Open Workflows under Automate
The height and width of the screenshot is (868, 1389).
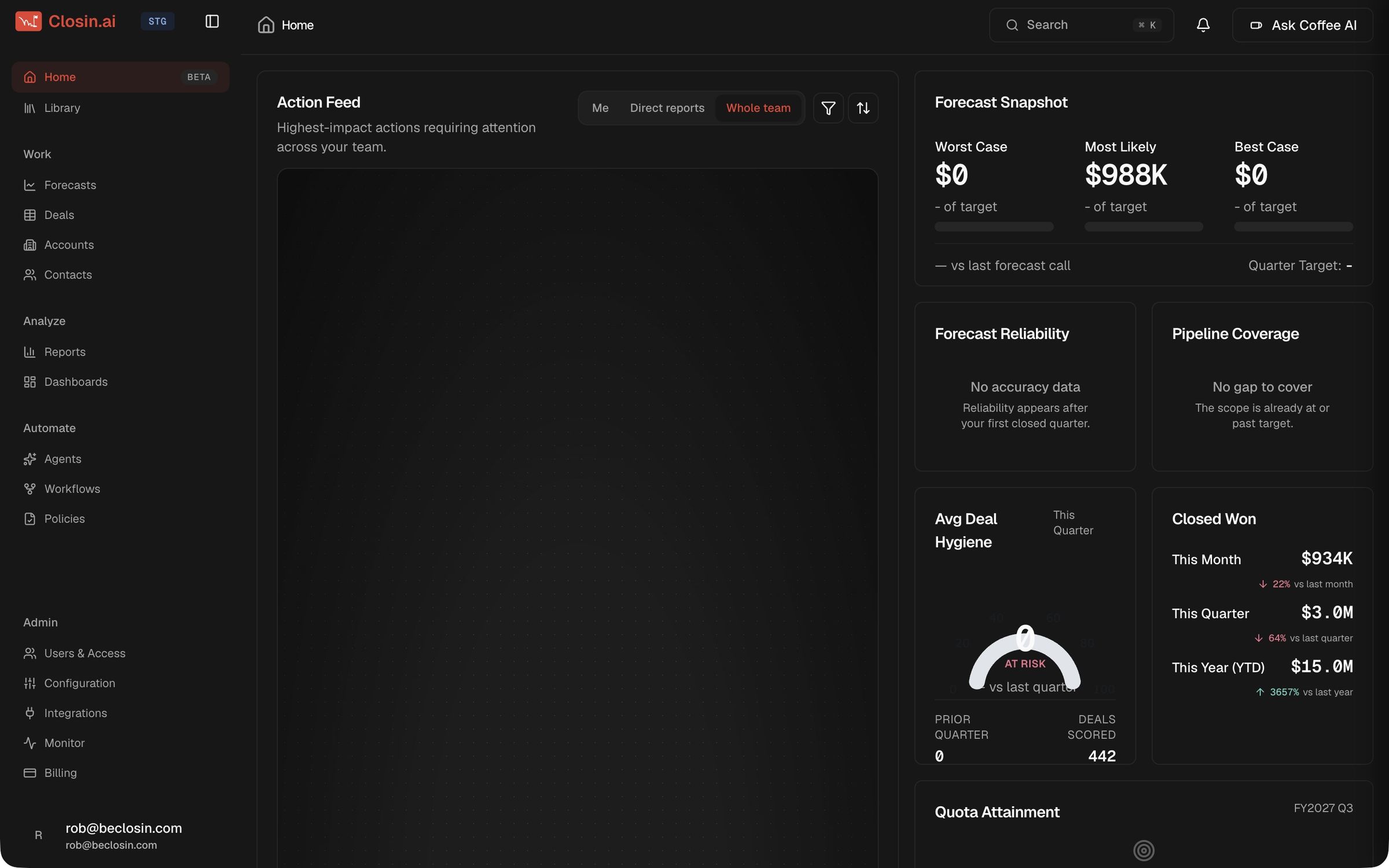tap(120, 489)
